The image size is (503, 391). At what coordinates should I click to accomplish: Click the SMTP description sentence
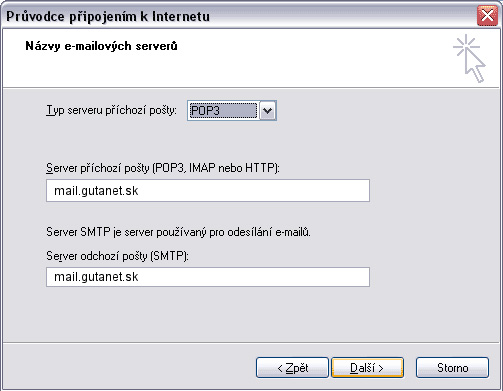tap(178, 232)
